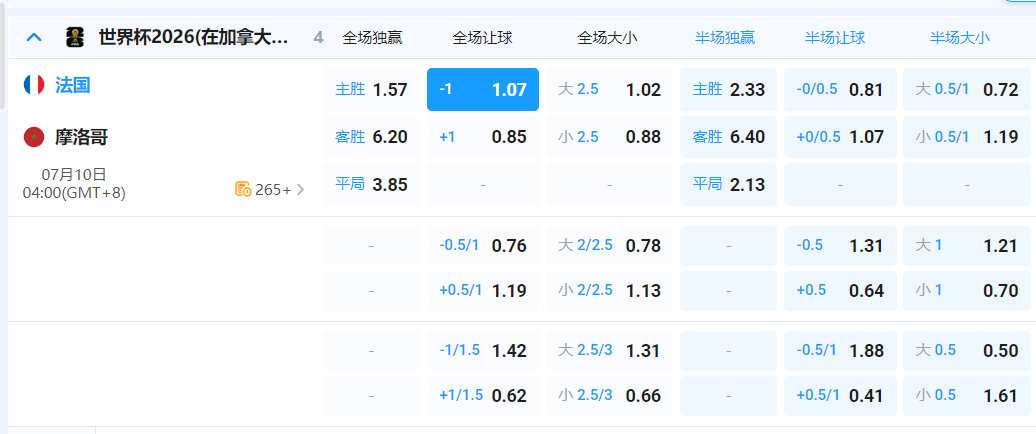Open the 法国 team name link
1036x434 pixels.
click(73, 85)
